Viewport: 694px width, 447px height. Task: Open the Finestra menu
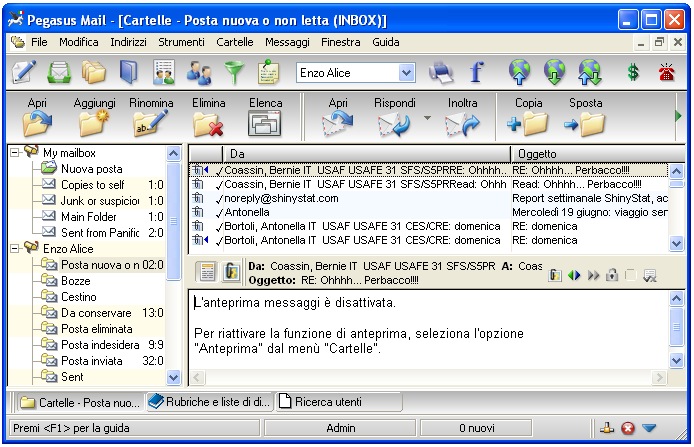[x=340, y=42]
